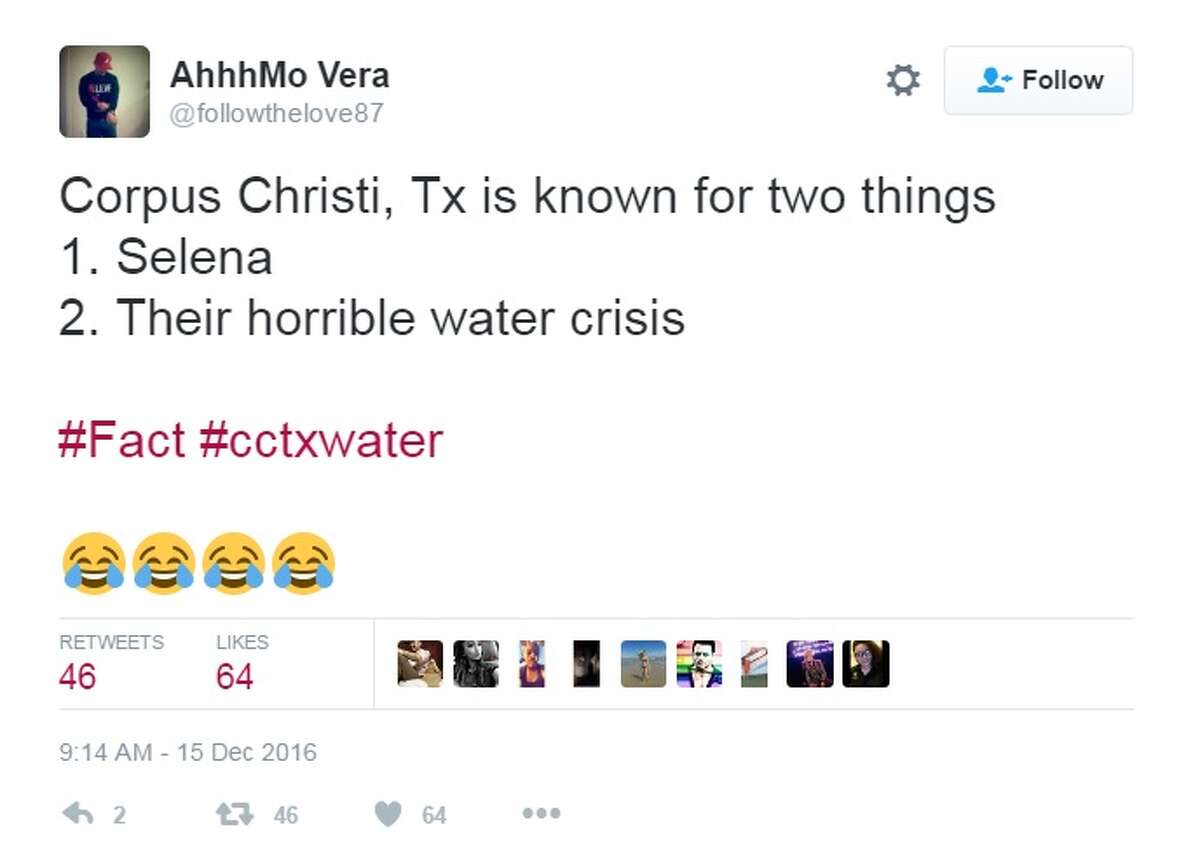
Task: Click the @followthelove87 handle
Action: click(280, 113)
